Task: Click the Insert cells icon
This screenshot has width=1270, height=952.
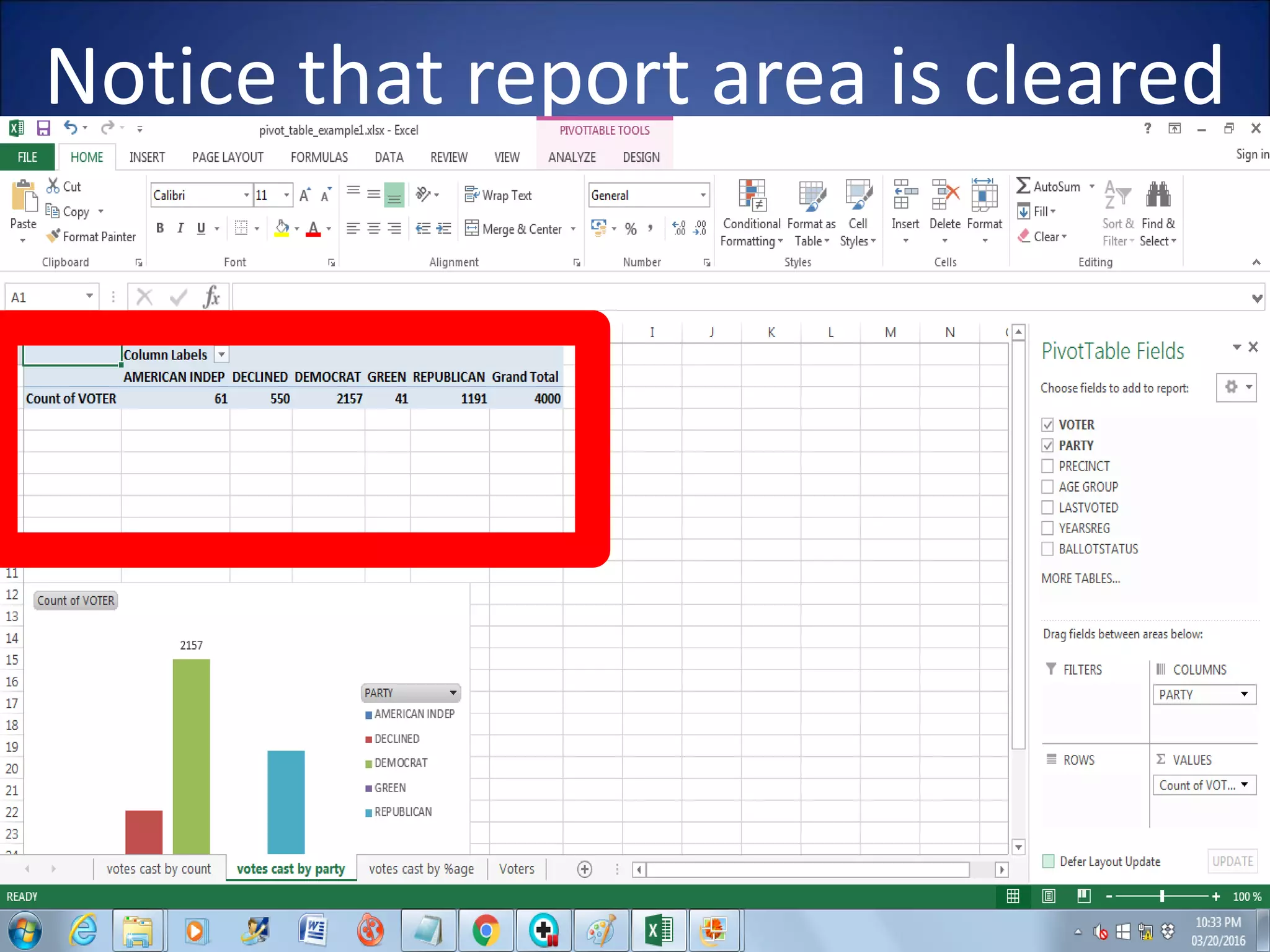Action: (x=905, y=195)
